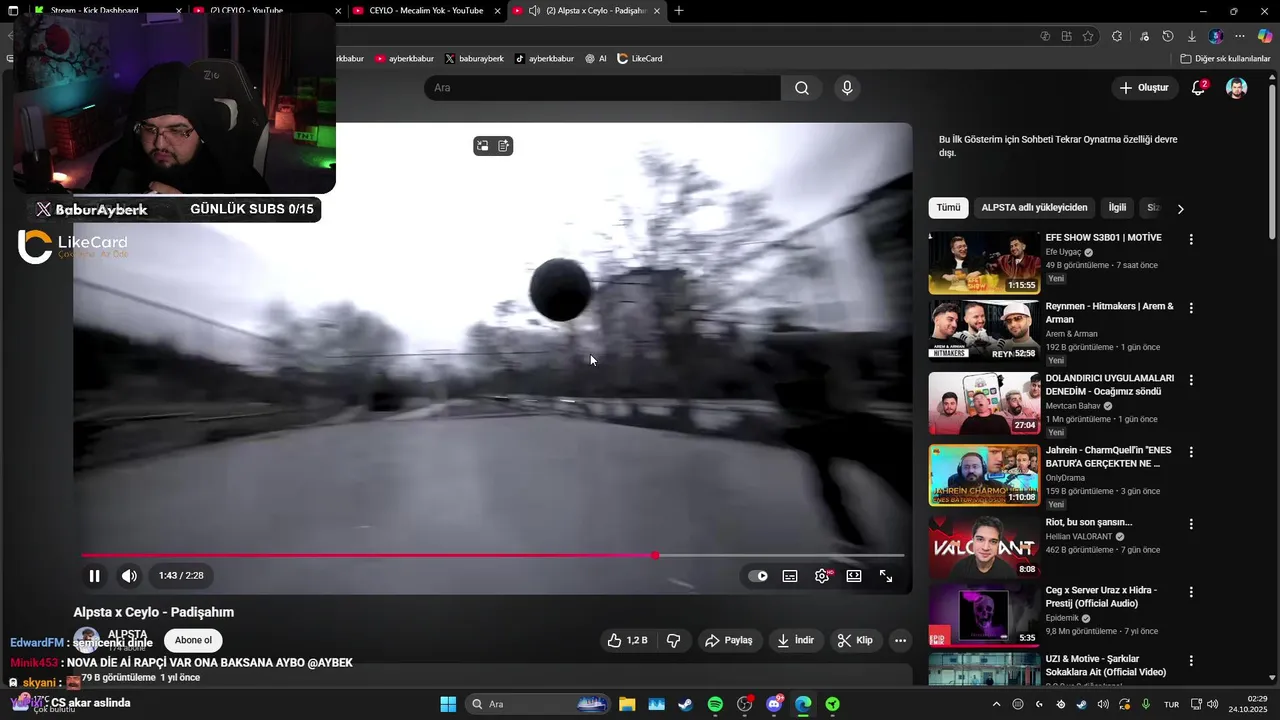Like the video (1,2 B)

click(627, 640)
